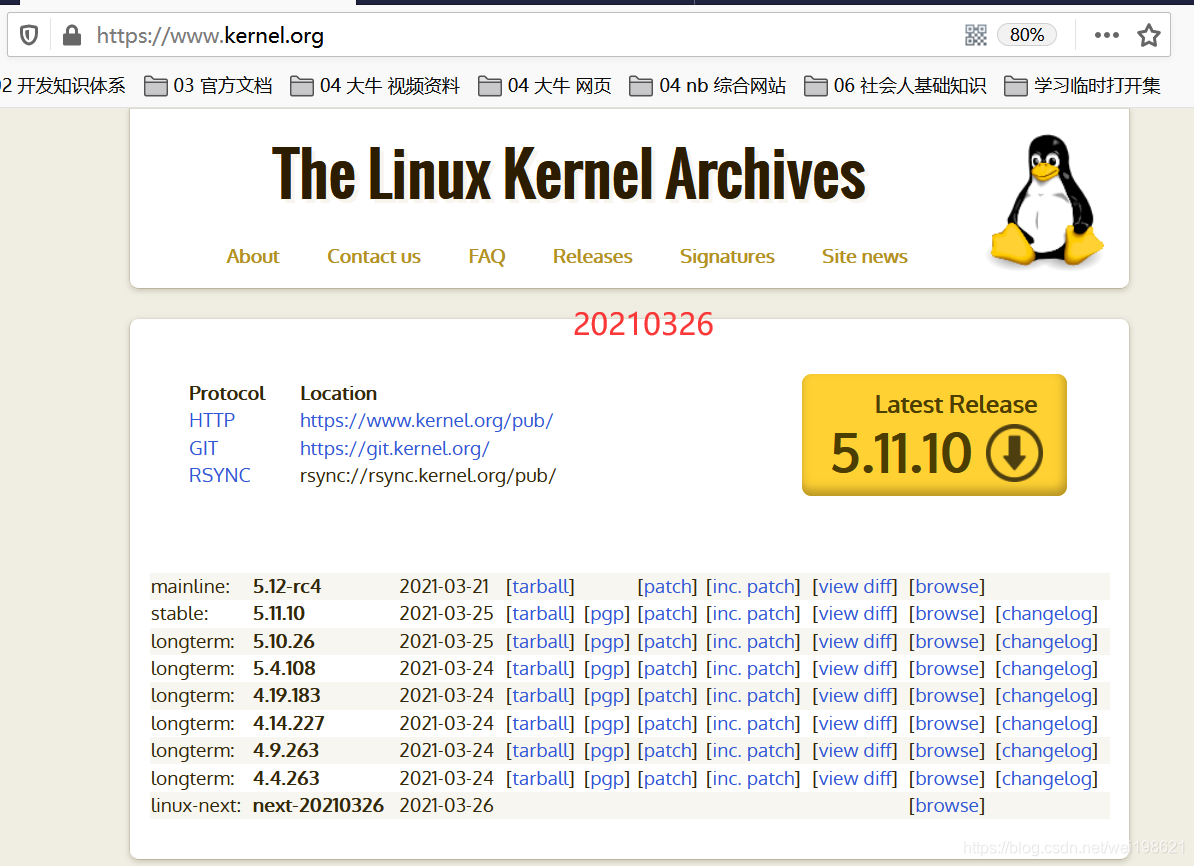Open https://www.kernel.org/pub/ link
The height and width of the screenshot is (866, 1194).
click(x=426, y=420)
